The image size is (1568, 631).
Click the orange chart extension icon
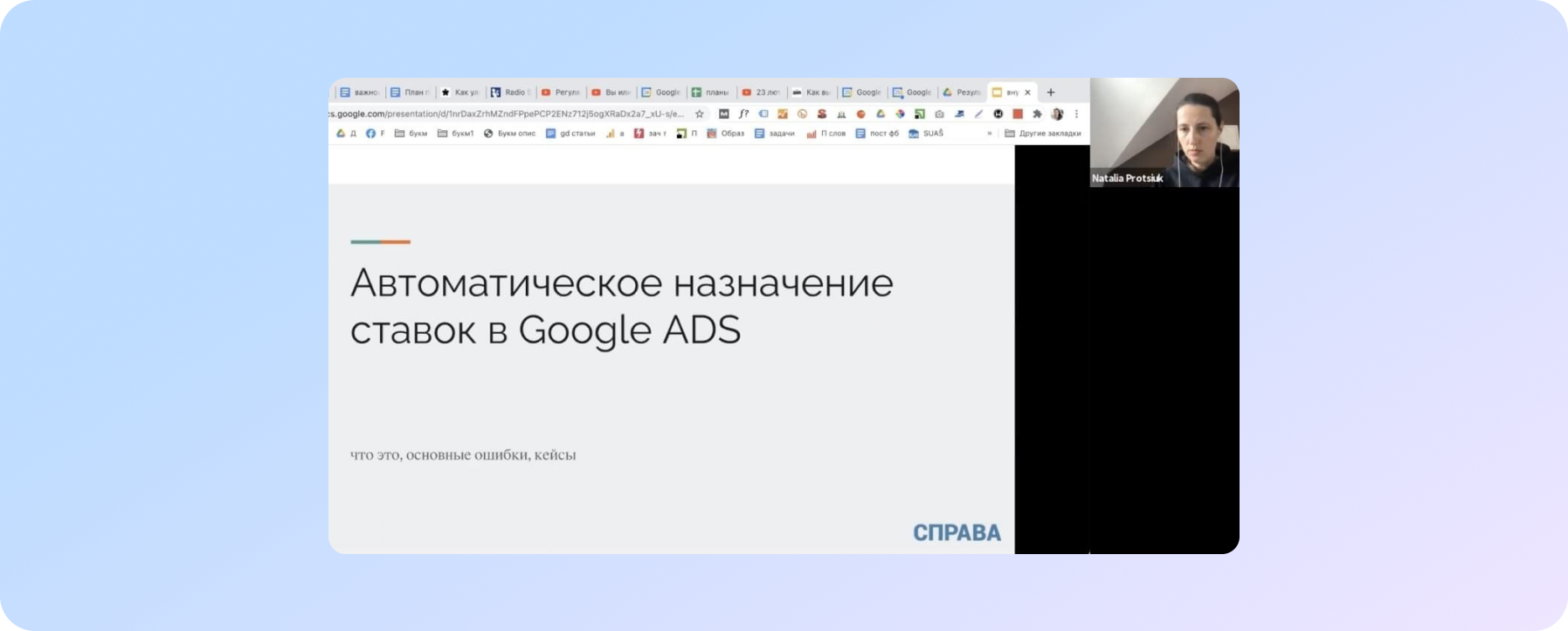pos(783,114)
